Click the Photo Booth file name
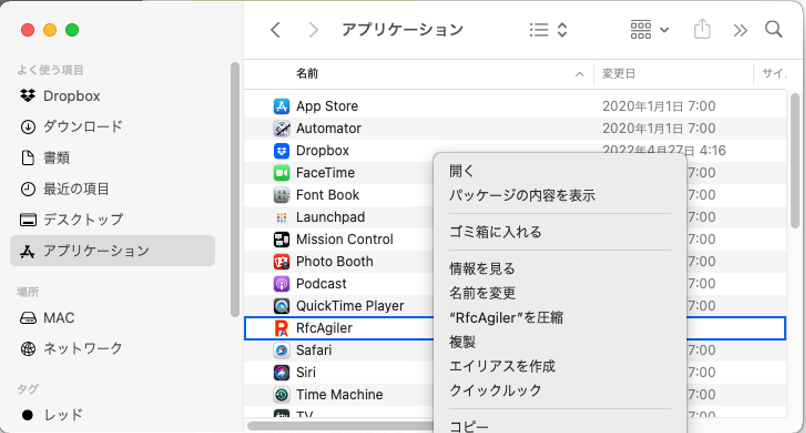The image size is (806, 433). [x=335, y=262]
